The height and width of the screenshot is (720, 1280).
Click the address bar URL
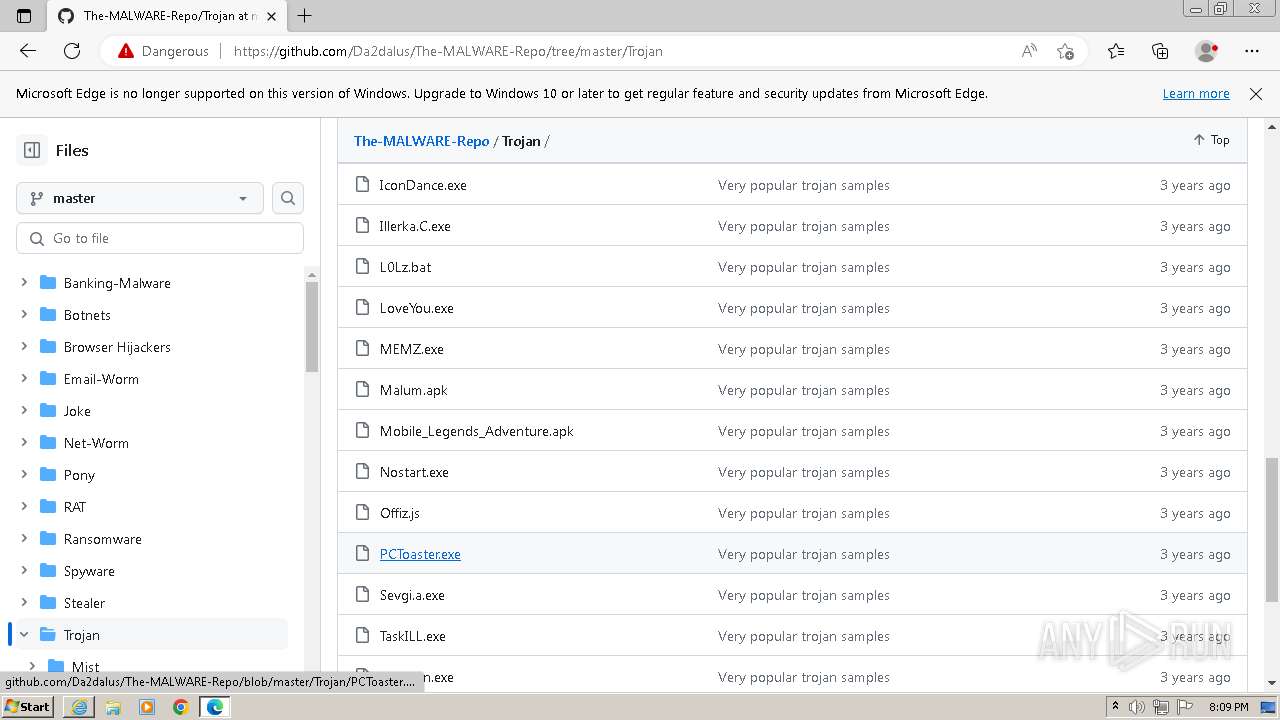[x=448, y=51]
